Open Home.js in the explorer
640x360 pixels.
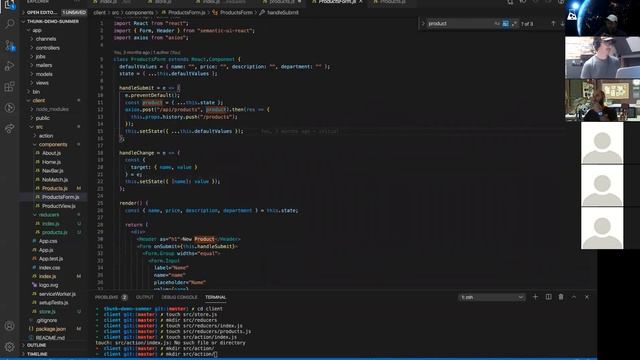(51, 162)
